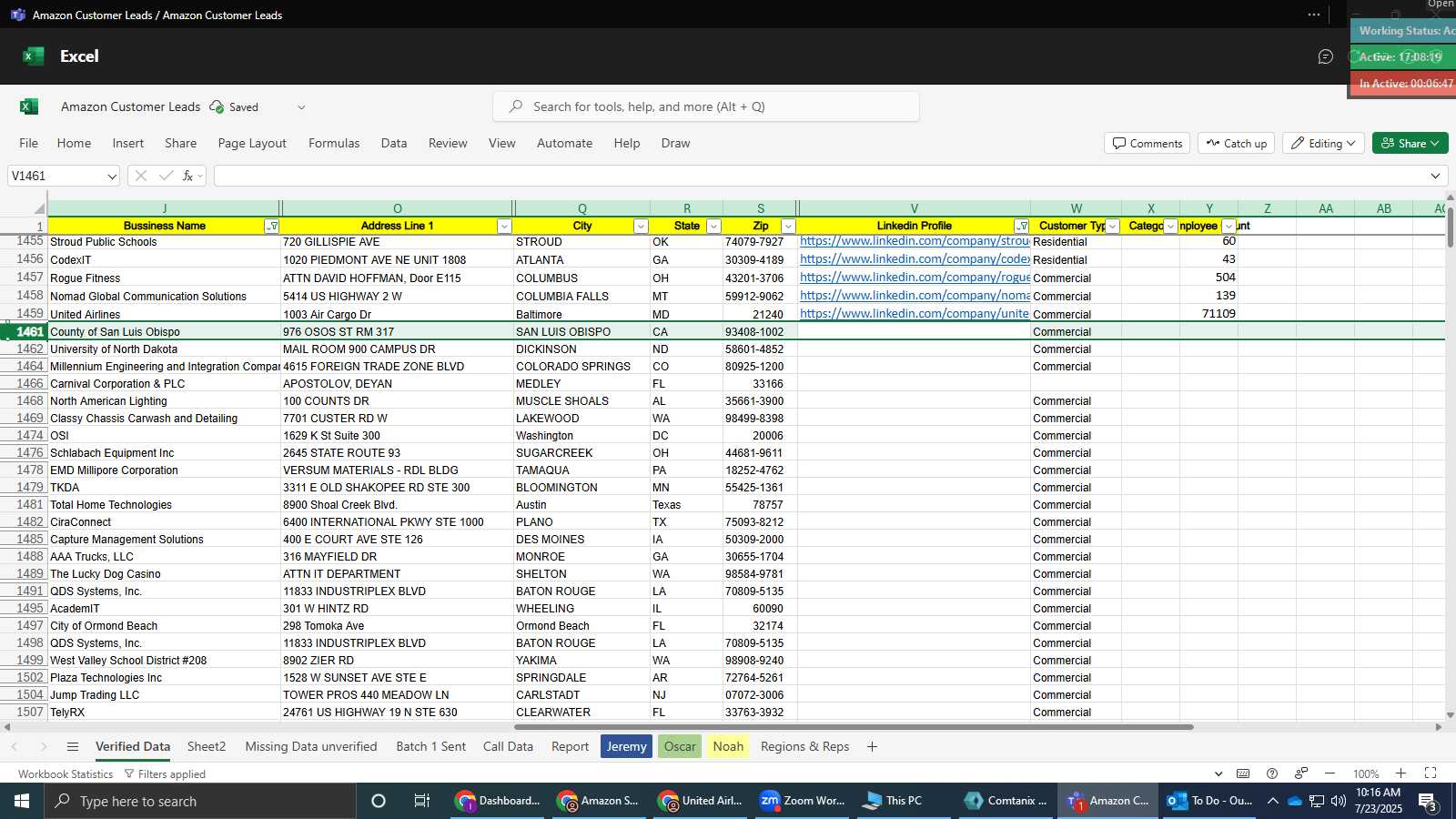
Task: Click the Catch up button
Action: (1237, 143)
